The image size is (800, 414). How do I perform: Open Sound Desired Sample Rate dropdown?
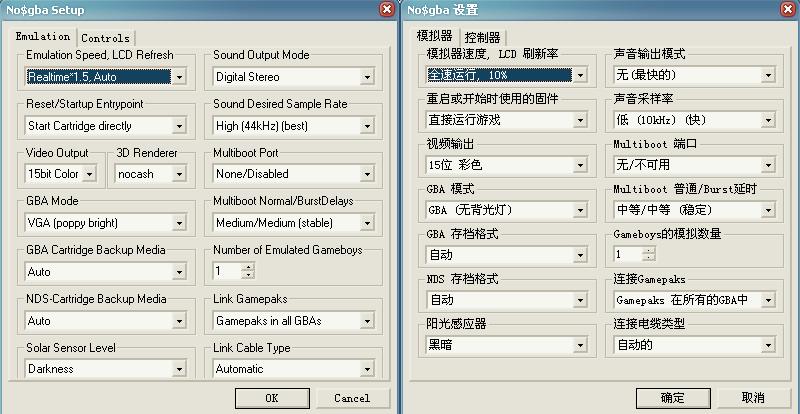(366, 126)
